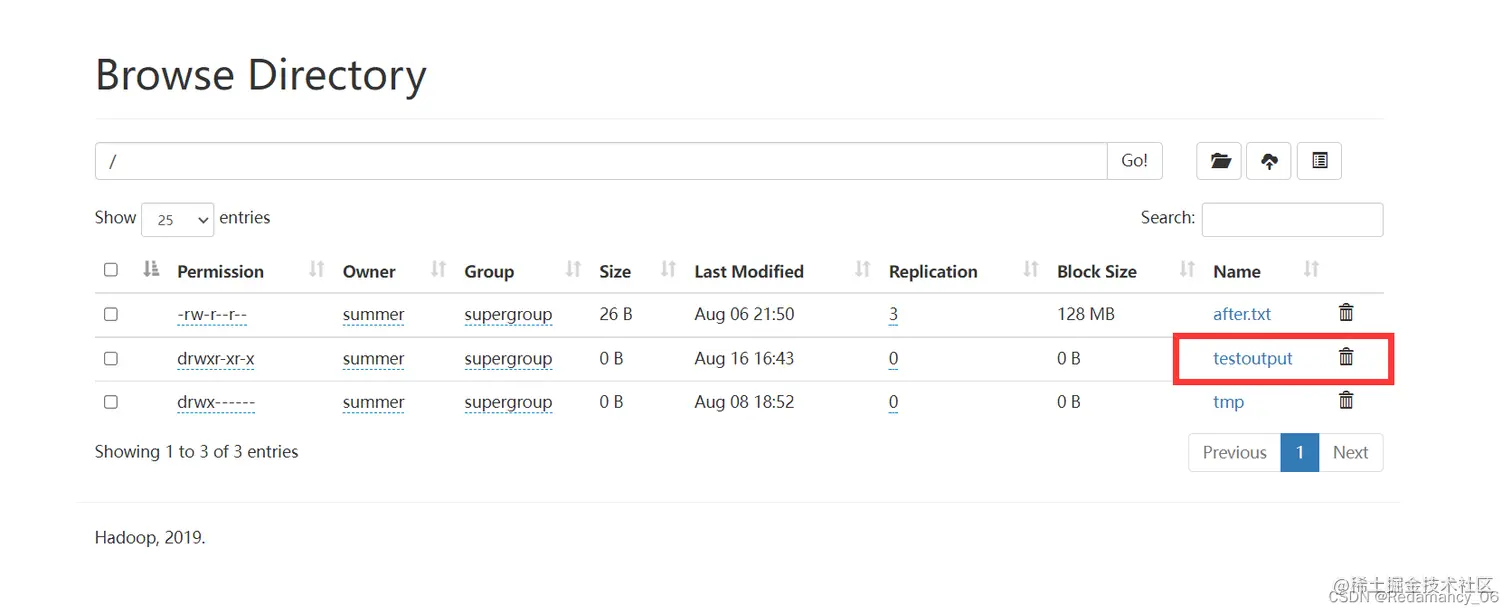Click the Hadoop, 2019. footer text

150,538
